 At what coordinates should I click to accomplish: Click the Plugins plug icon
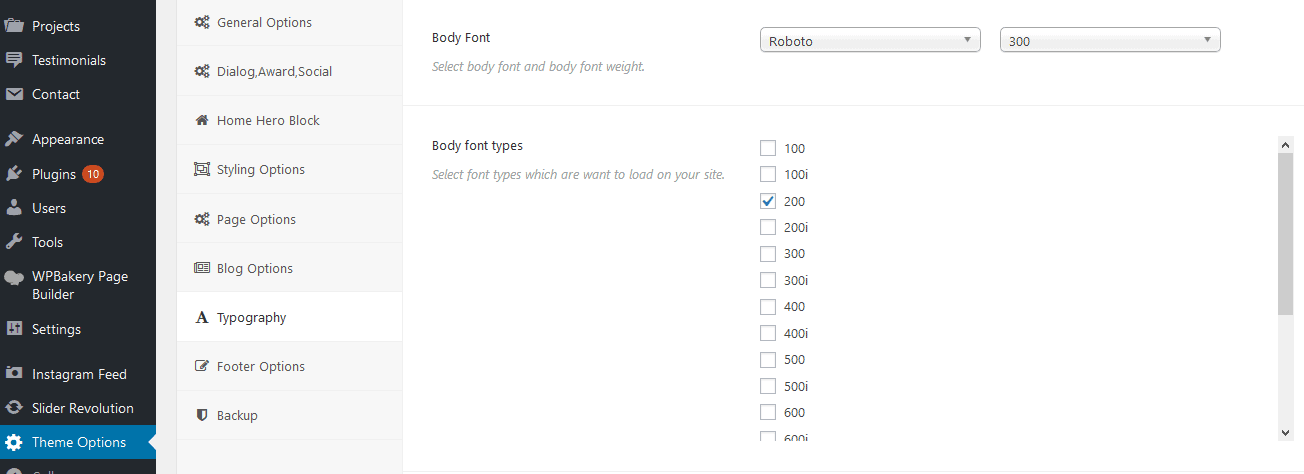14,174
